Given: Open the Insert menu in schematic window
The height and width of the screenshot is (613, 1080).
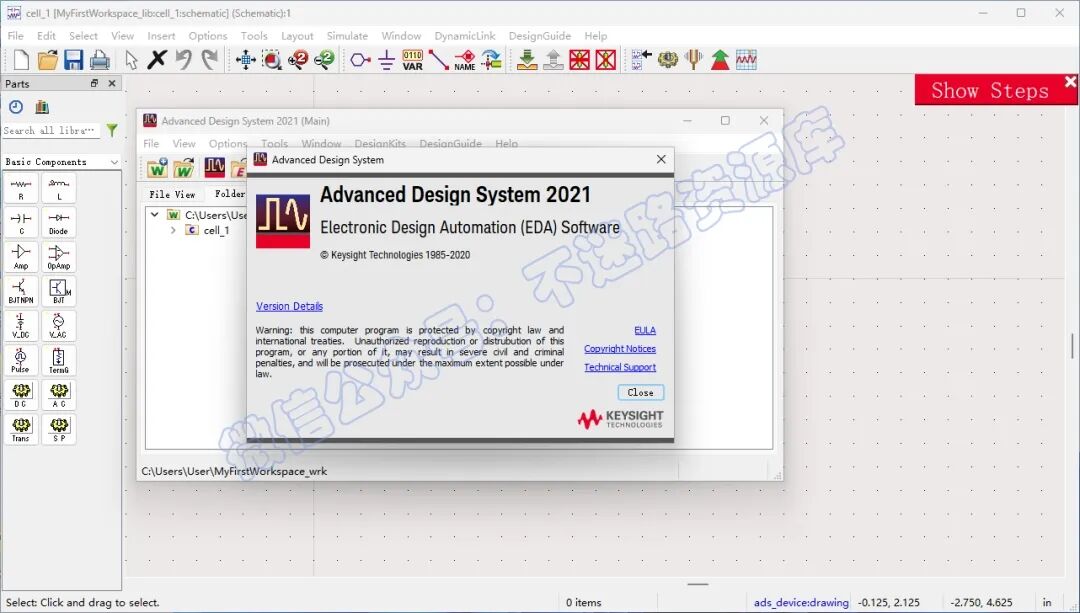Looking at the screenshot, I should point(161,36).
